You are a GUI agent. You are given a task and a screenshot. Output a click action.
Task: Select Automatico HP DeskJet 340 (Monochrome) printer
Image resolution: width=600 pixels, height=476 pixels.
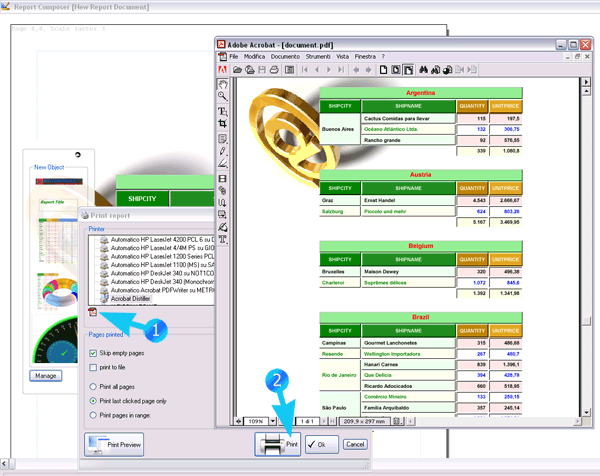click(x=162, y=282)
